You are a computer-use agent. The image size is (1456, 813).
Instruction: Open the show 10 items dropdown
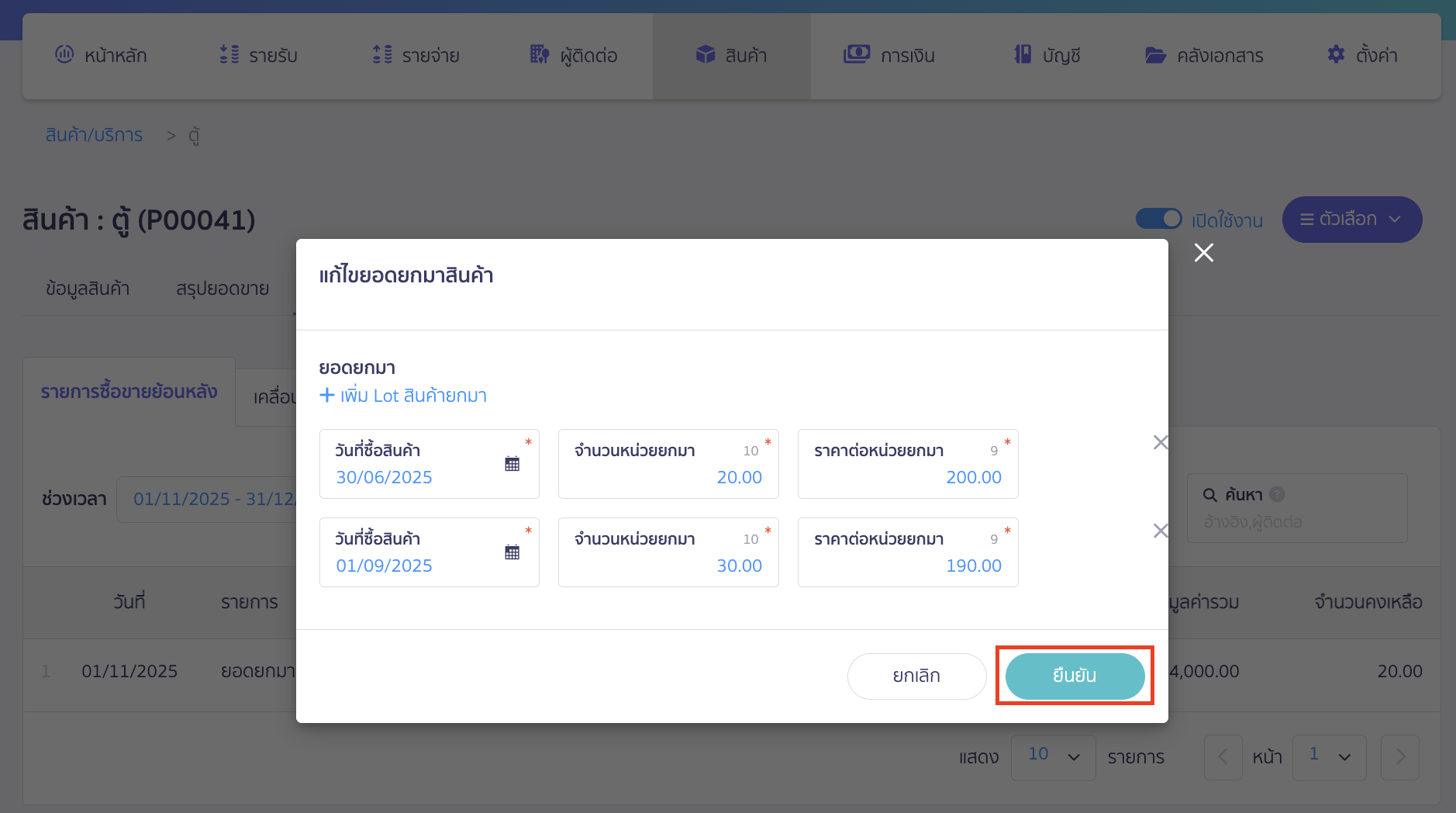point(1052,757)
